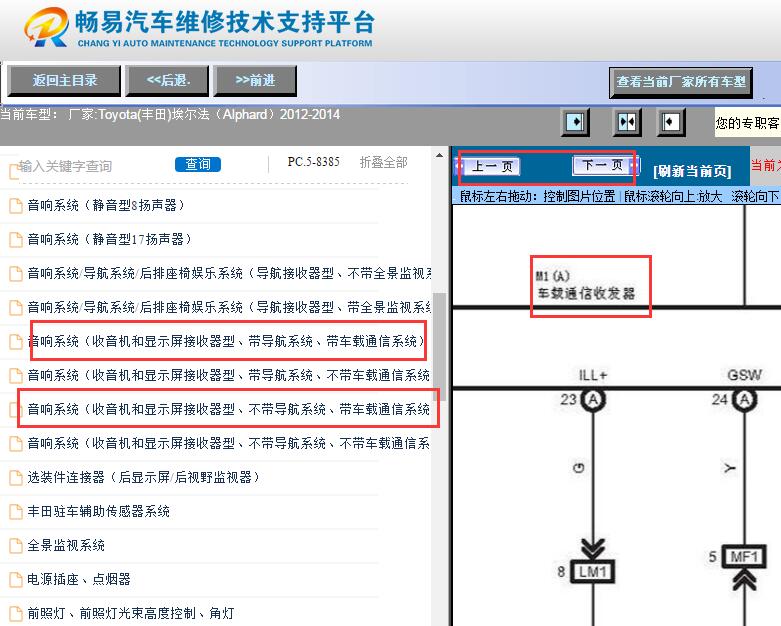Viewport: 781px width, 626px height.
Task: Open file icon beside 音响系统（静音型8扬声器）
Action: click(x=16, y=206)
